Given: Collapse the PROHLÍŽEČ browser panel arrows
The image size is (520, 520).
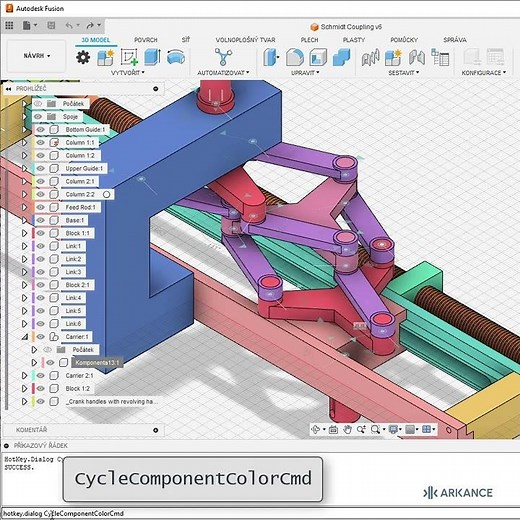Looking at the screenshot, I should [x=8, y=89].
